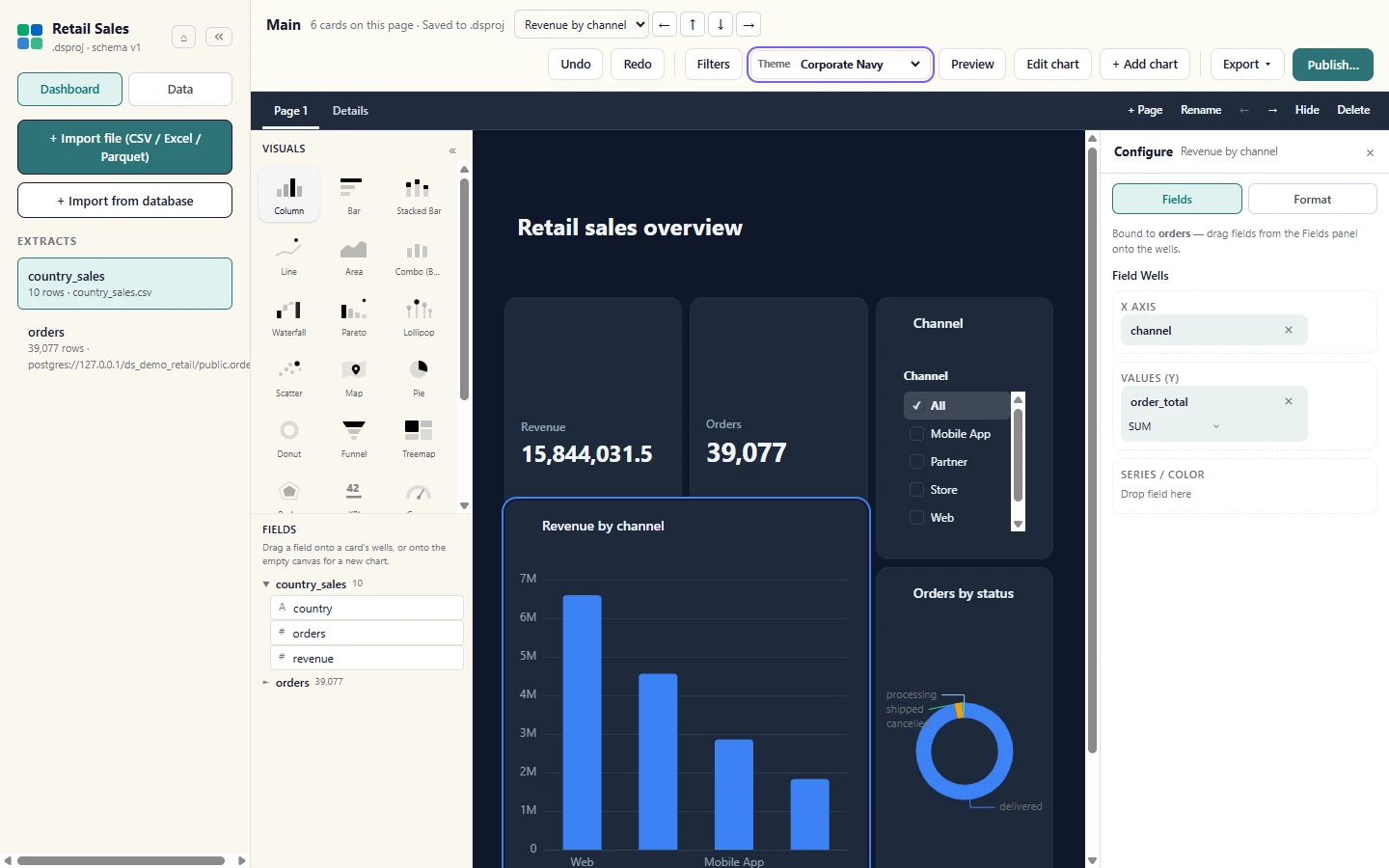The height and width of the screenshot is (868, 1389).
Task: Switch to the Details page tab
Action: 350,111
